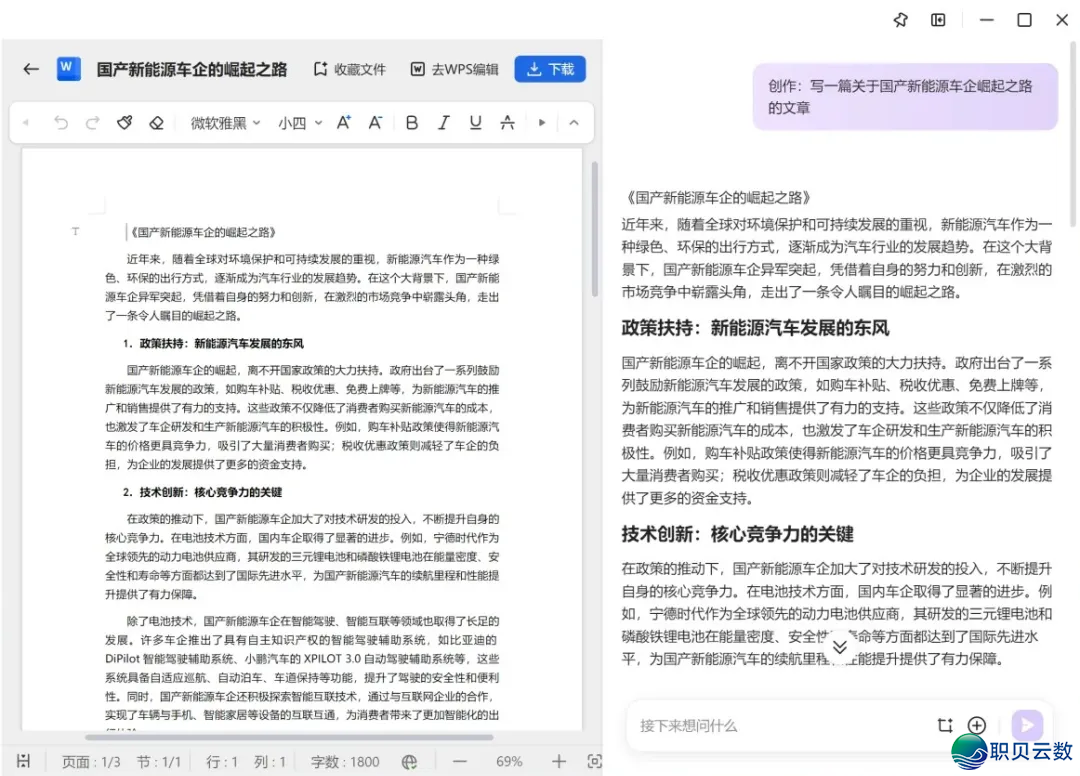
Task: Click the 接下来想问什么 chat input field
Action: (780, 726)
